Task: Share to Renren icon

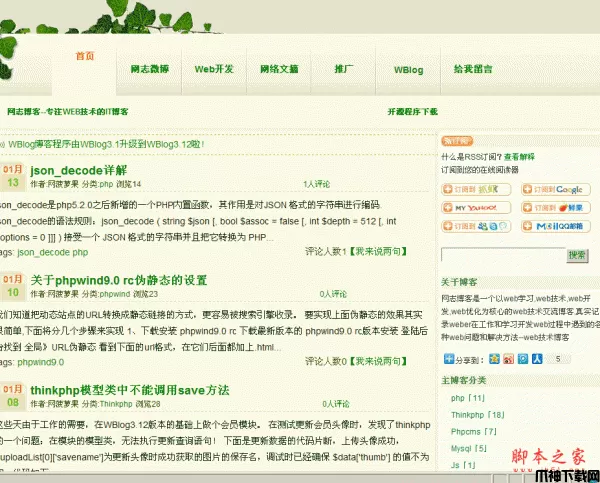Action: [537, 359]
